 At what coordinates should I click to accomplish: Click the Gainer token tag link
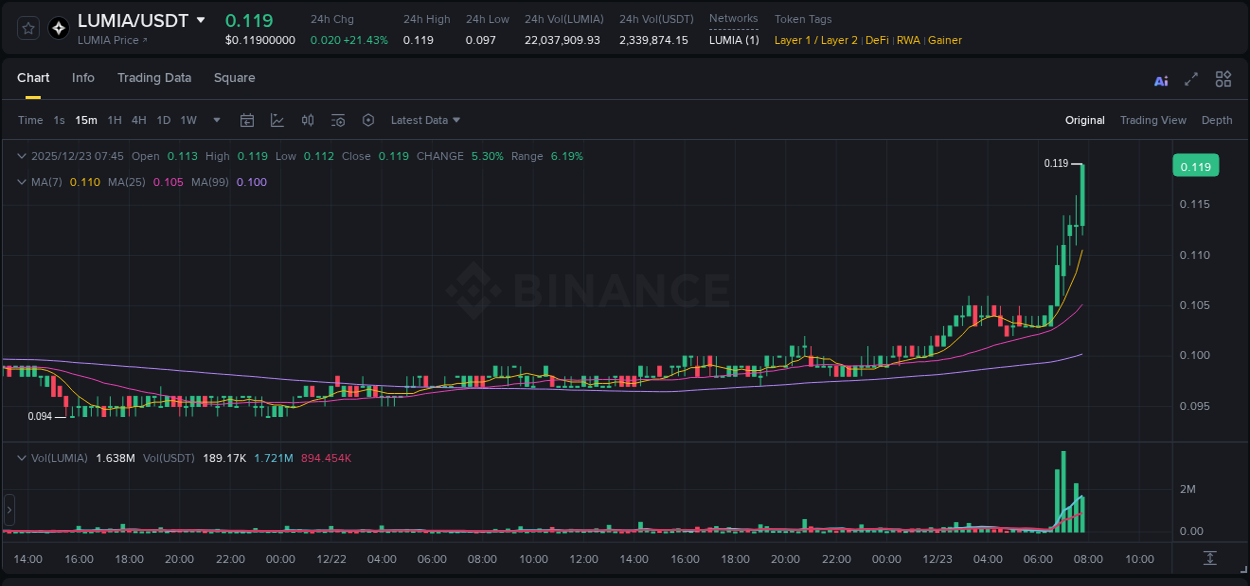coord(945,40)
